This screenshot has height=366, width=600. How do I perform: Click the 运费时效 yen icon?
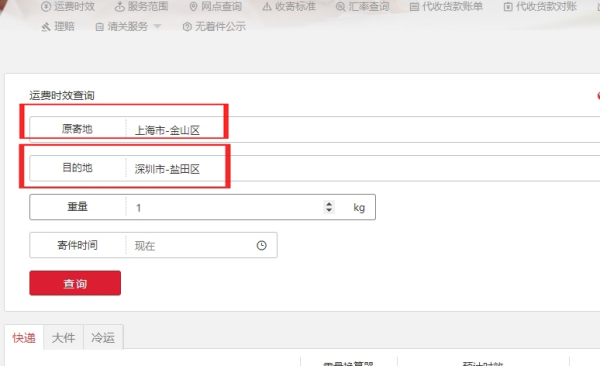click(46, 7)
